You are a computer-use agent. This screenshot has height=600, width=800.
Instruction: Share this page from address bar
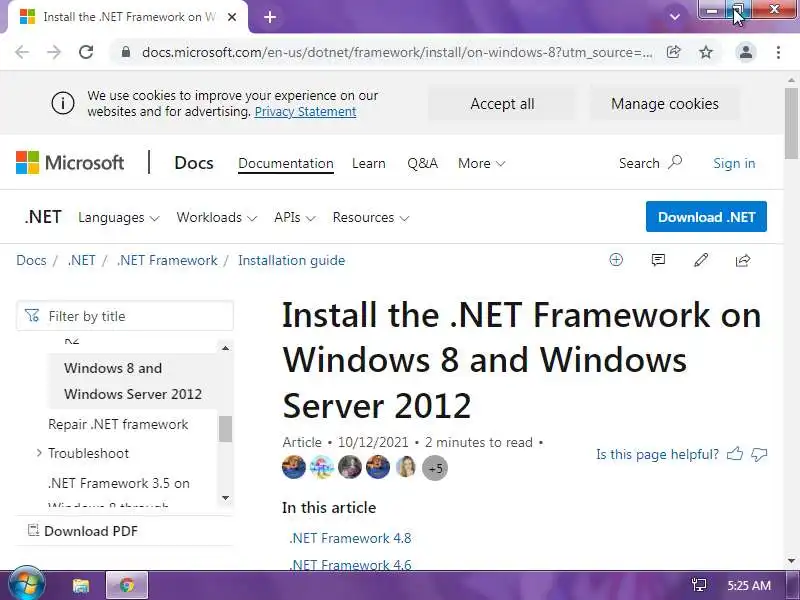pyautogui.click(x=673, y=52)
